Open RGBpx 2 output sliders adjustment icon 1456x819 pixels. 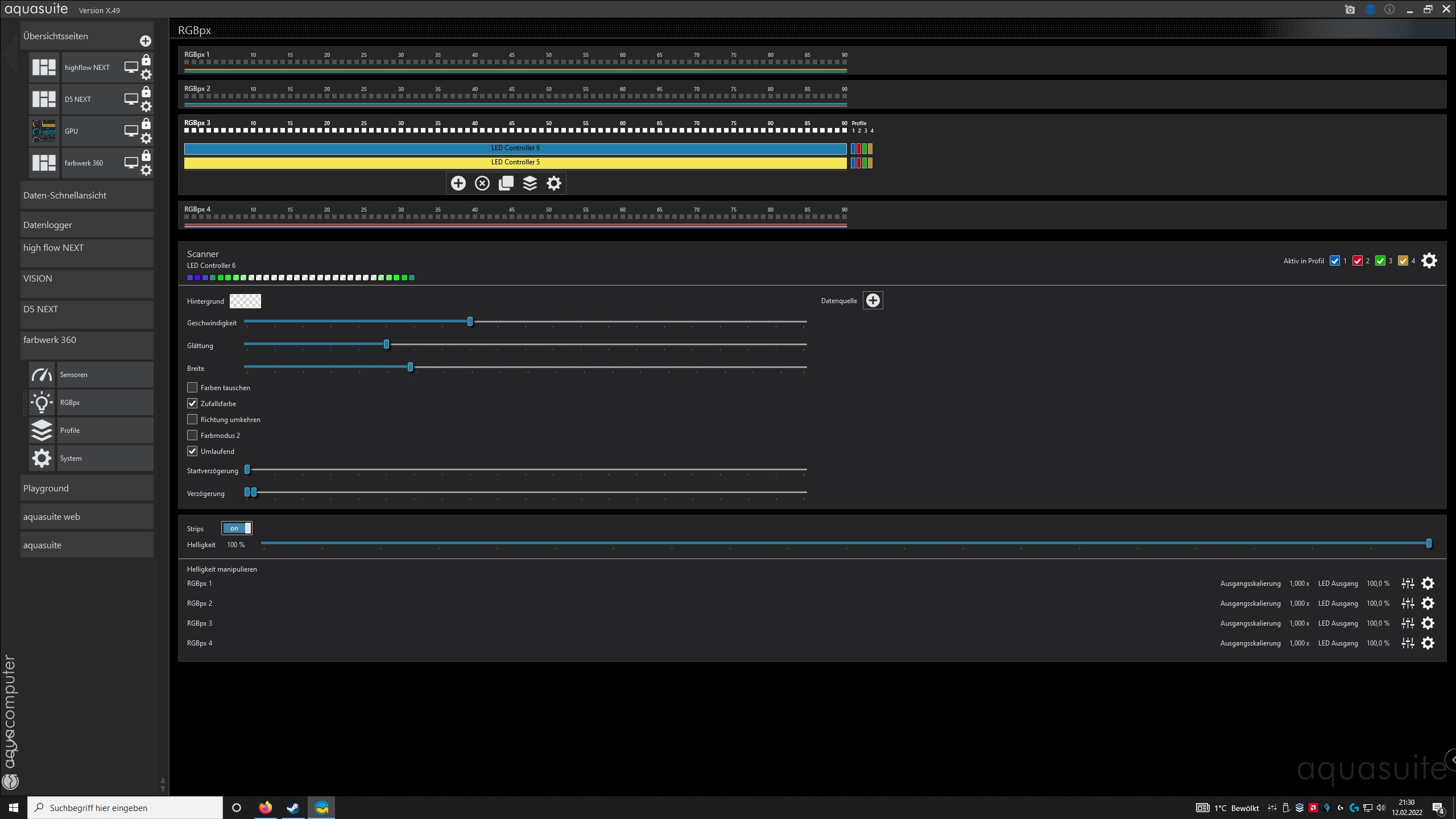point(1408,603)
